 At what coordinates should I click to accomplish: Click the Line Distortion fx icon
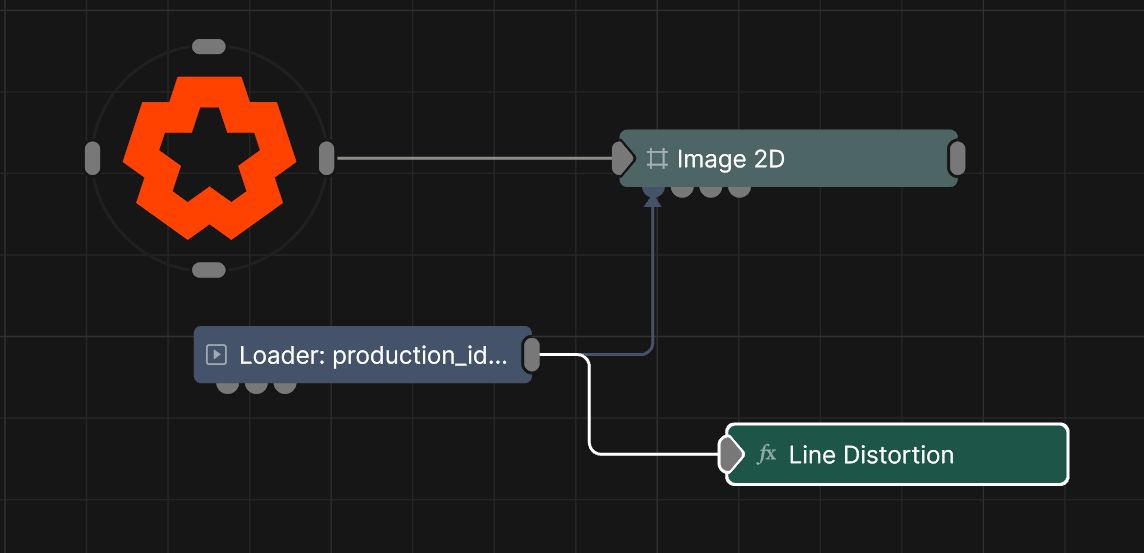pyautogui.click(x=766, y=455)
